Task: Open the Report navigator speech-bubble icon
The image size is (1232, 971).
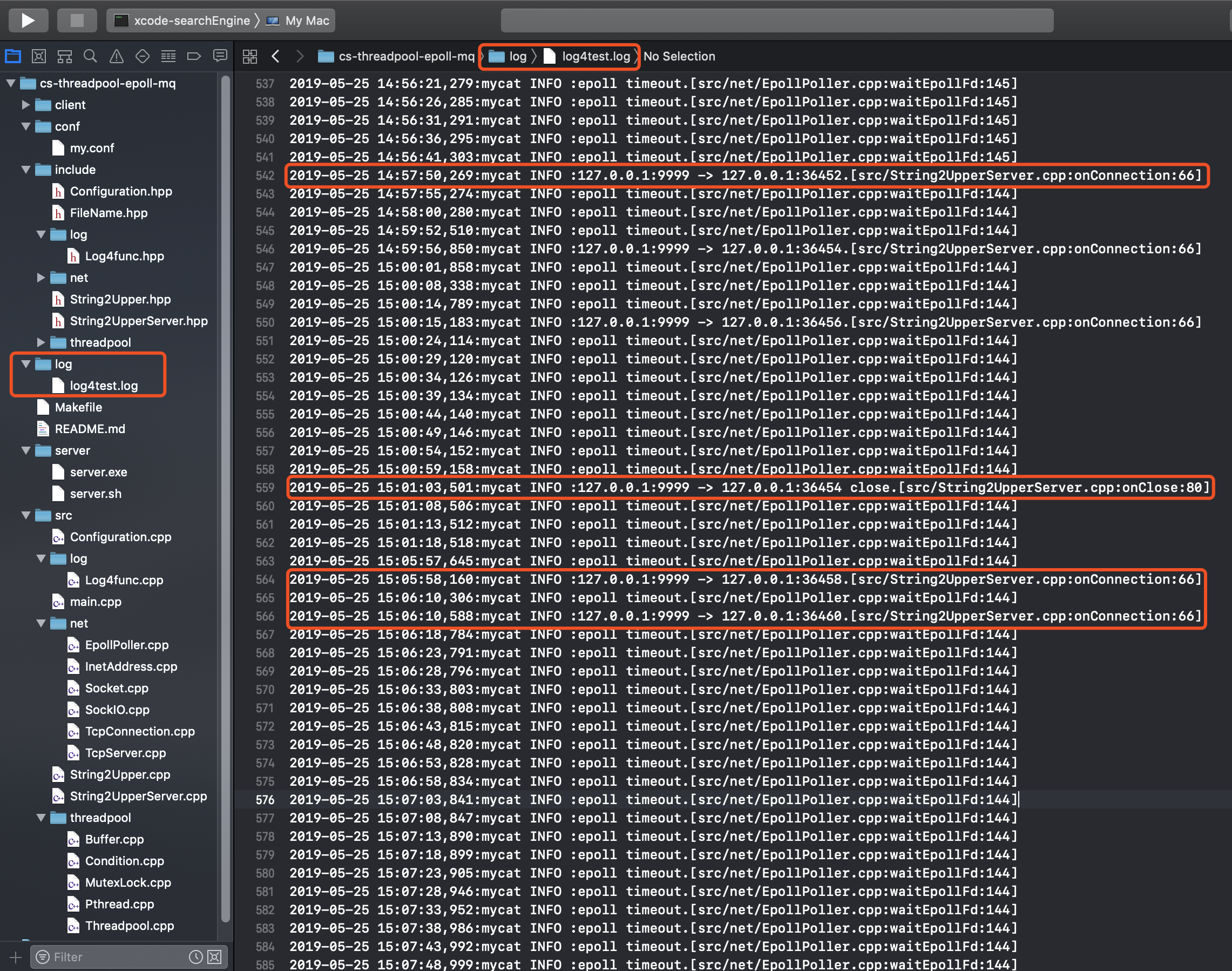Action: [x=220, y=56]
